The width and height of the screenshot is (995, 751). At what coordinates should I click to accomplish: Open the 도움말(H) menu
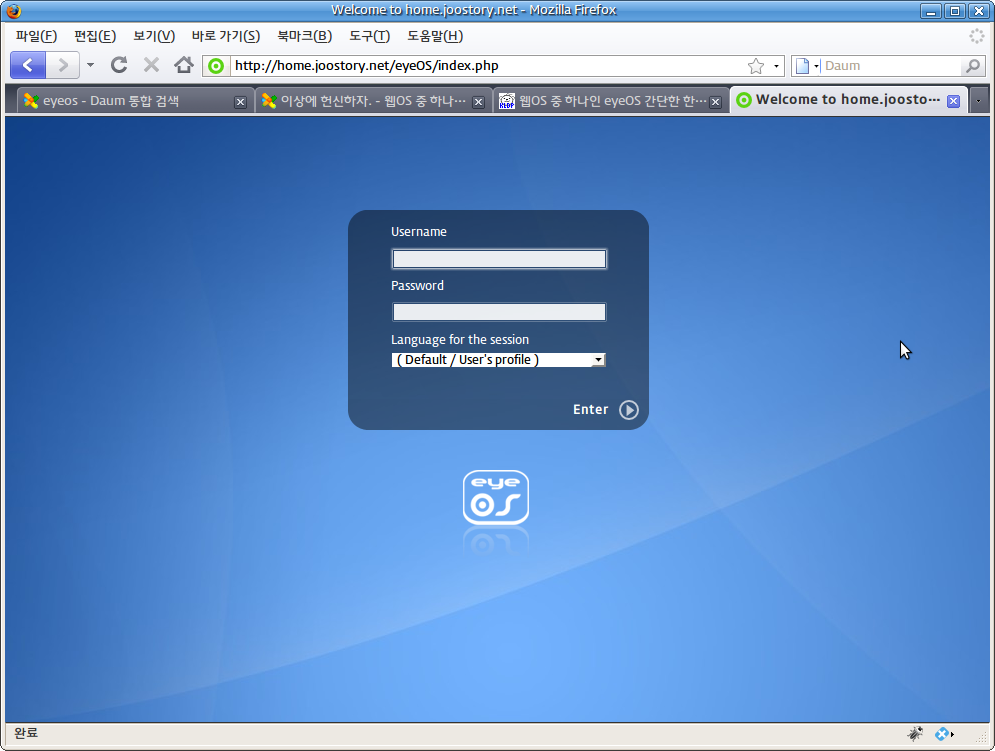pyautogui.click(x=435, y=36)
